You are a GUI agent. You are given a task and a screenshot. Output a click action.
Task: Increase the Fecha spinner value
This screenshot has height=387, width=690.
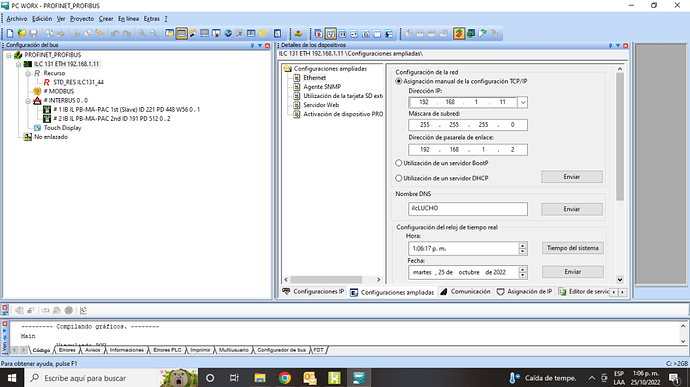tap(522, 269)
